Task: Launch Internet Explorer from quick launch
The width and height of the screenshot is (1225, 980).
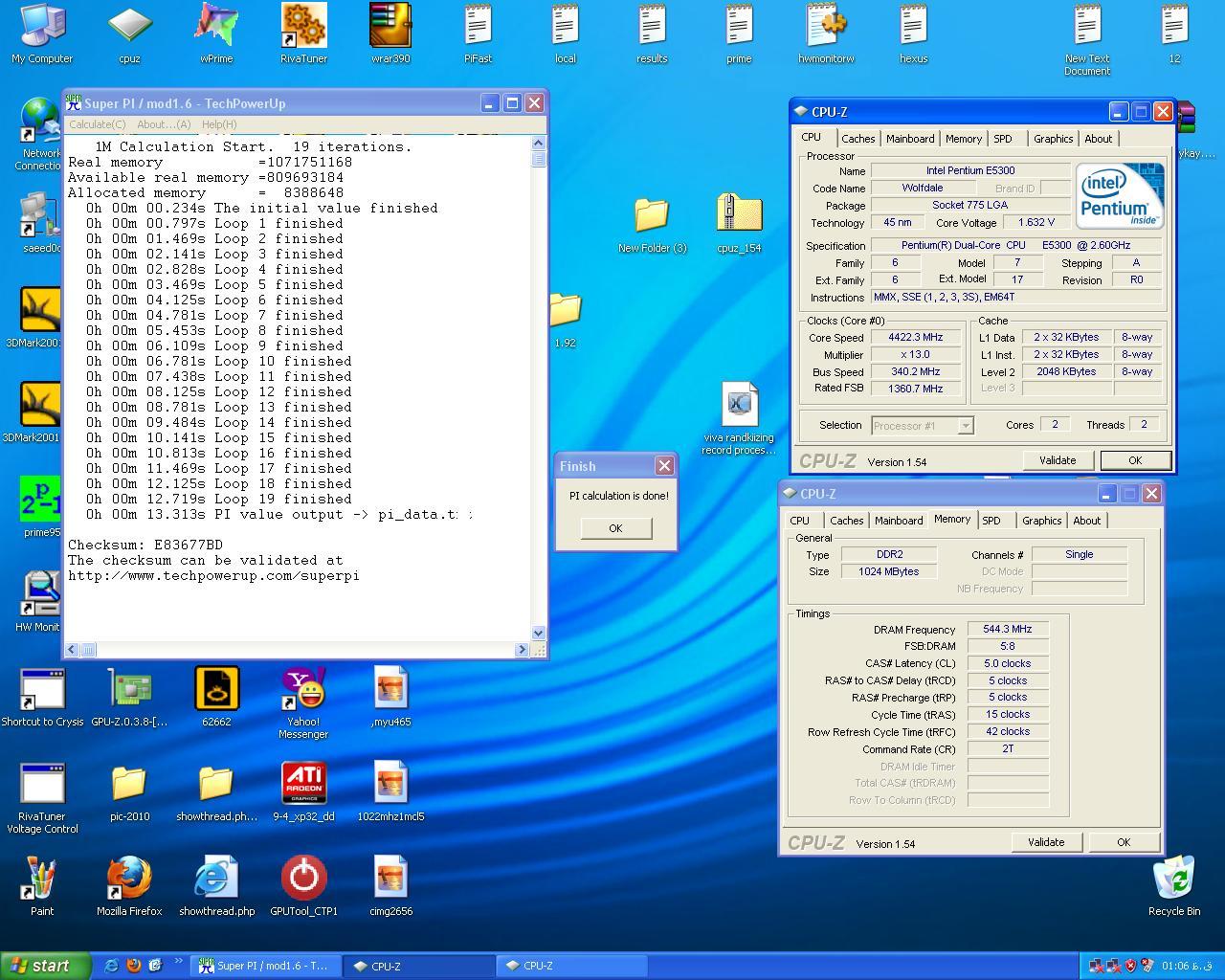Action: [x=111, y=966]
